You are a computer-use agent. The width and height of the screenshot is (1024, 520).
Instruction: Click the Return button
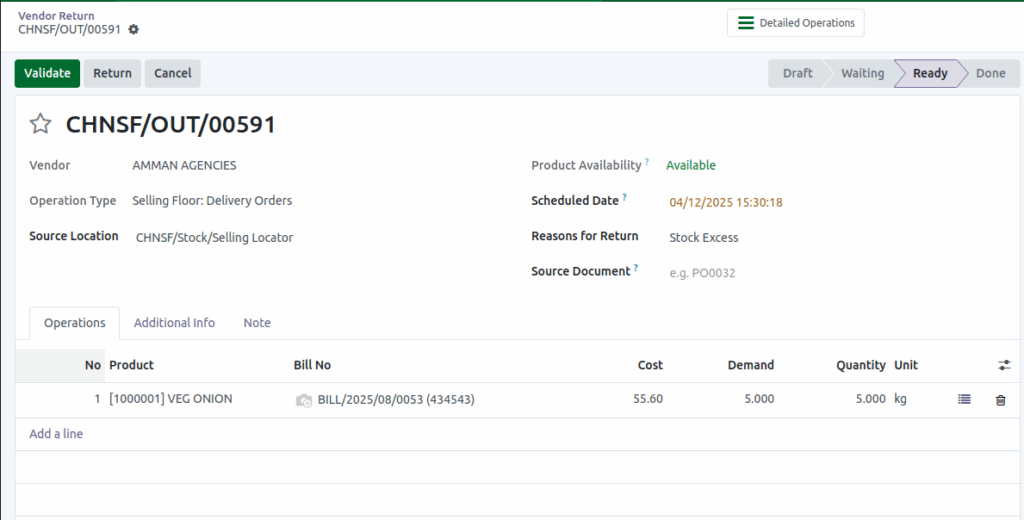coord(112,73)
